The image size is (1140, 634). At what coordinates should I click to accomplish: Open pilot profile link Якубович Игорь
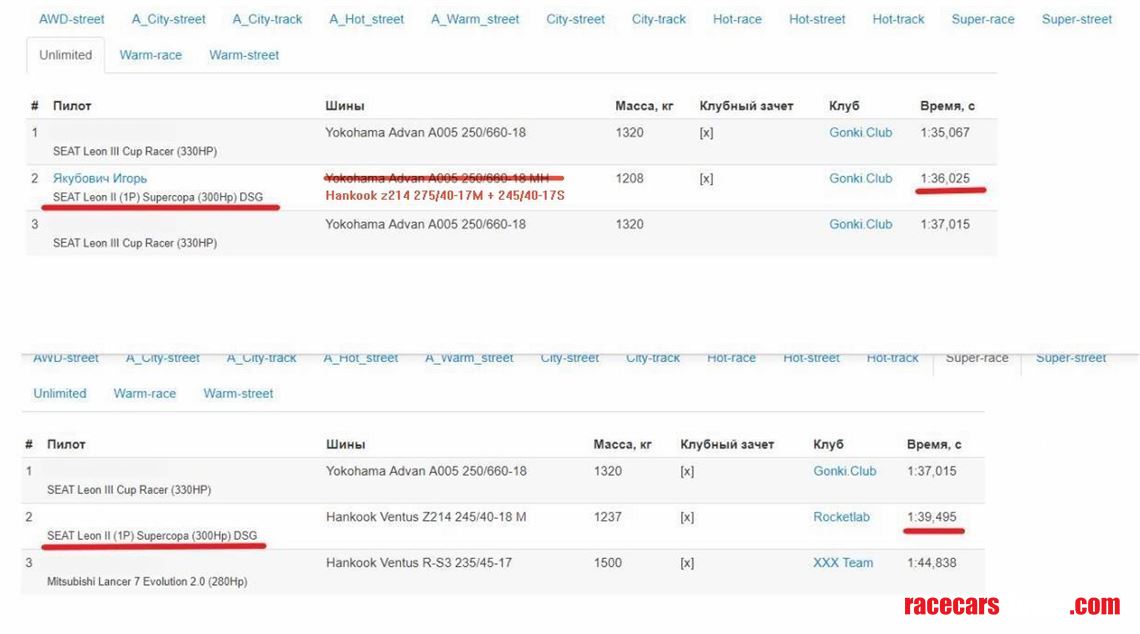100,178
